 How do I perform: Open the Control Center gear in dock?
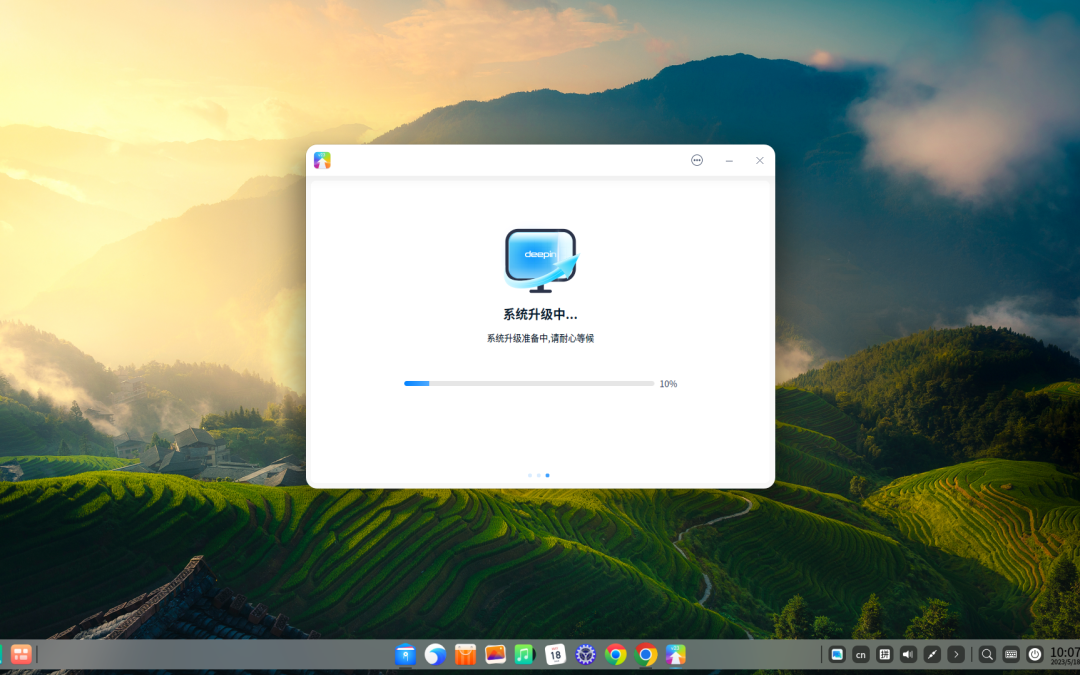coord(585,654)
